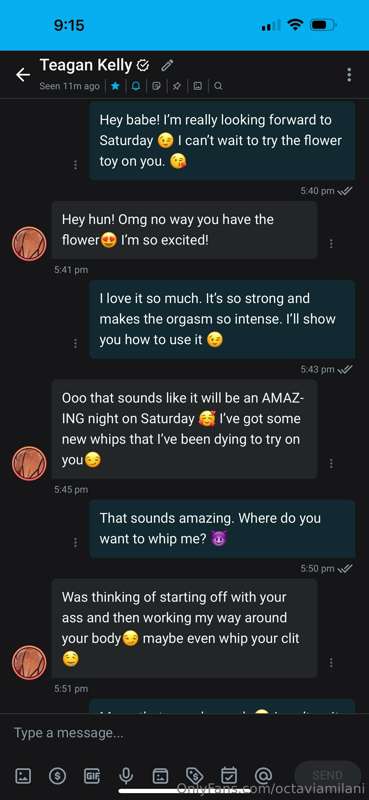This screenshot has height=800, width=369.
Task: Click the pencil icon beside Teagan Kelly
Action: (167, 65)
